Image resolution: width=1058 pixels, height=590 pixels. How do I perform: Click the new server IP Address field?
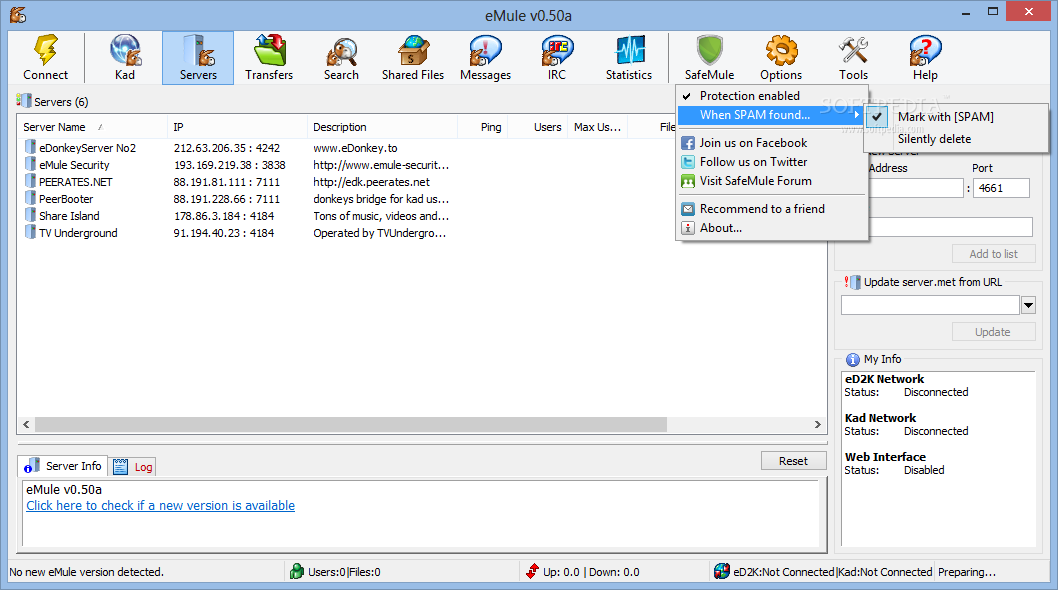pos(916,188)
